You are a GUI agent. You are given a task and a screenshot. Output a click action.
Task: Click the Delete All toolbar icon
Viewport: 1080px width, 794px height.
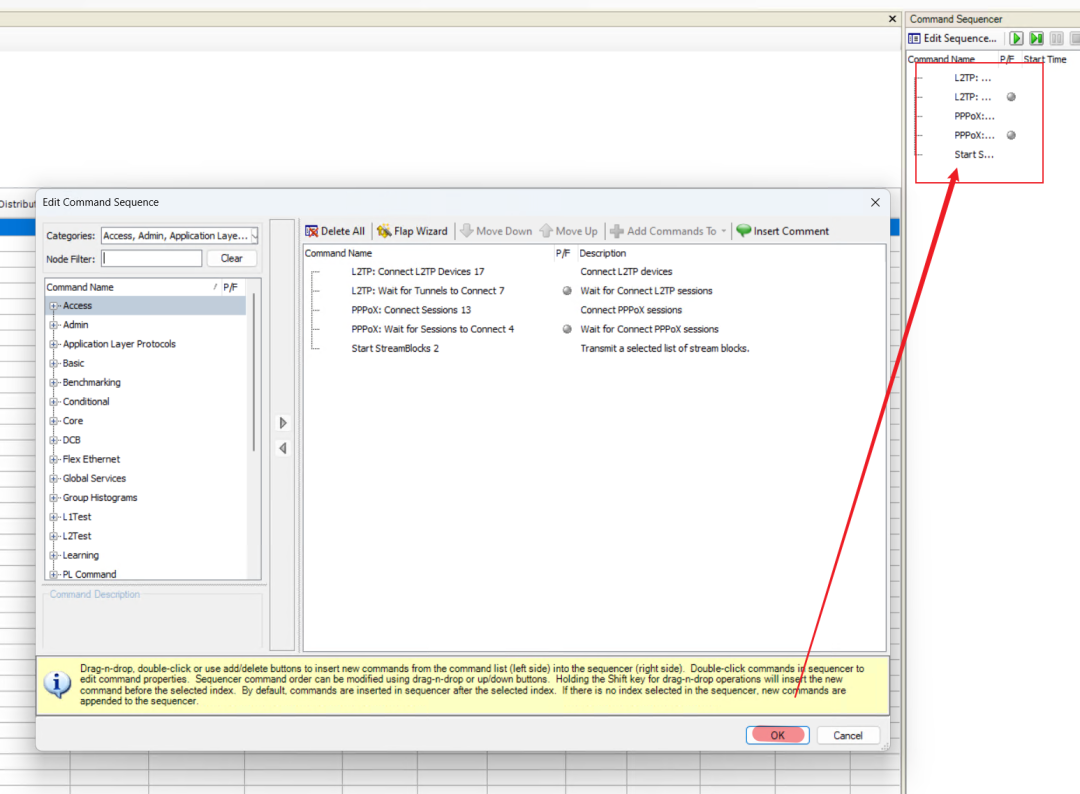pyautogui.click(x=312, y=231)
